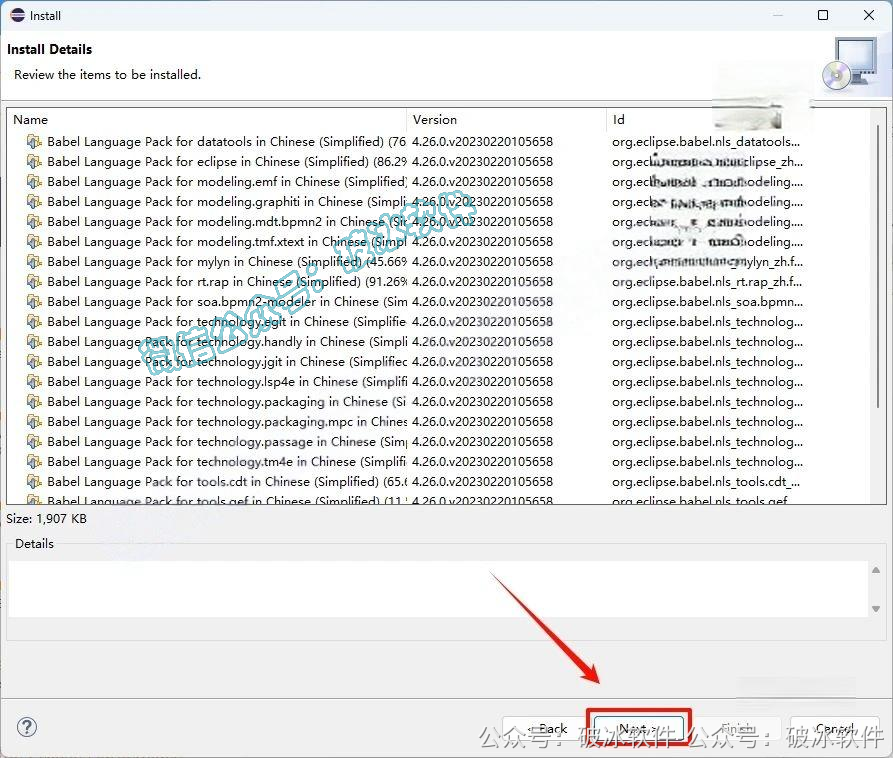Click the datatools language pack icon
This screenshot has width=893, height=758.
pos(34,141)
